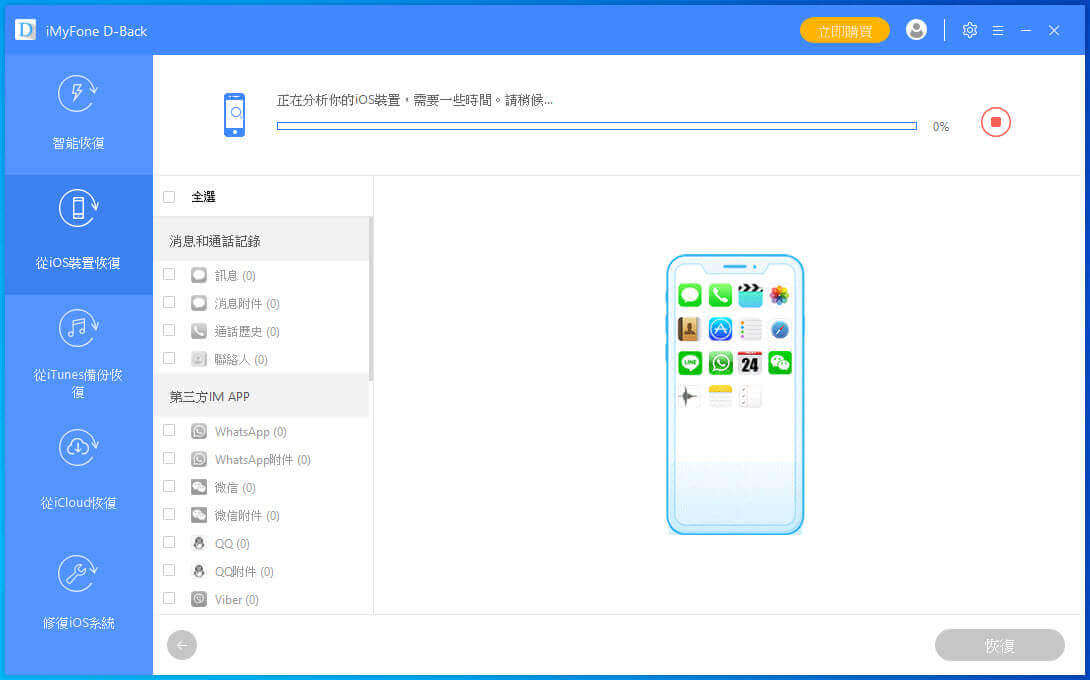Click the Voice Memos icon on phone illustration

[688, 396]
